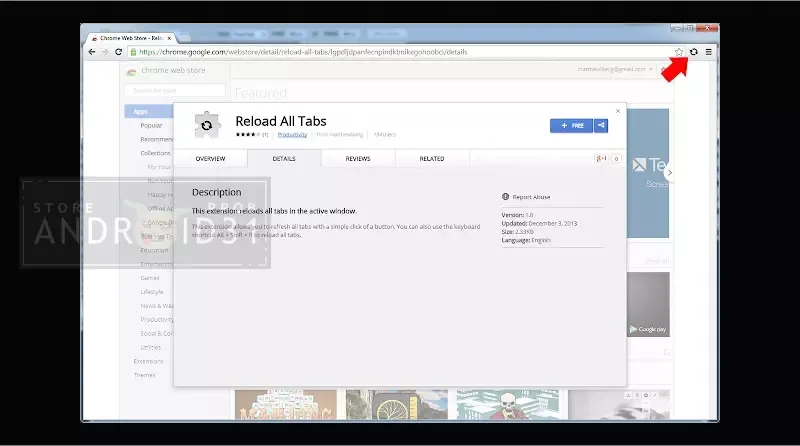Click the browser back arrow
The image size is (800, 446).
(92, 52)
